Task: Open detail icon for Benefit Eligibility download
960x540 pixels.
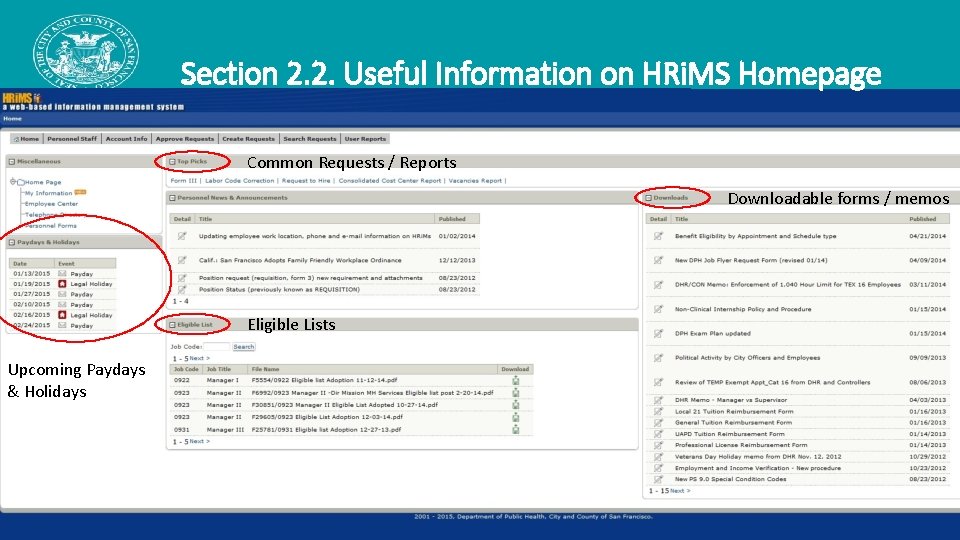Action: point(658,236)
